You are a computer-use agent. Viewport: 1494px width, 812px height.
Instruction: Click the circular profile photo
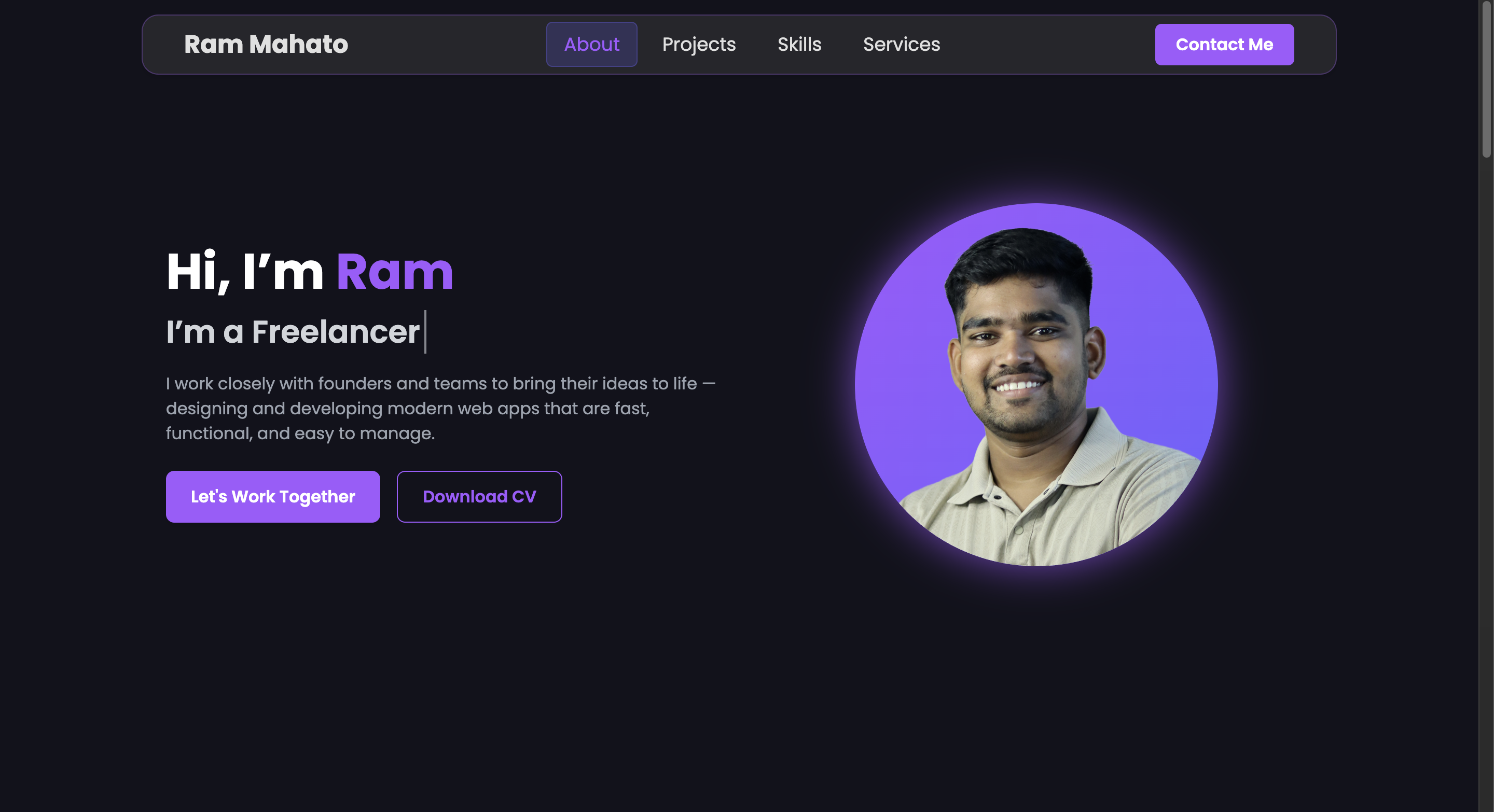pyautogui.click(x=1036, y=385)
